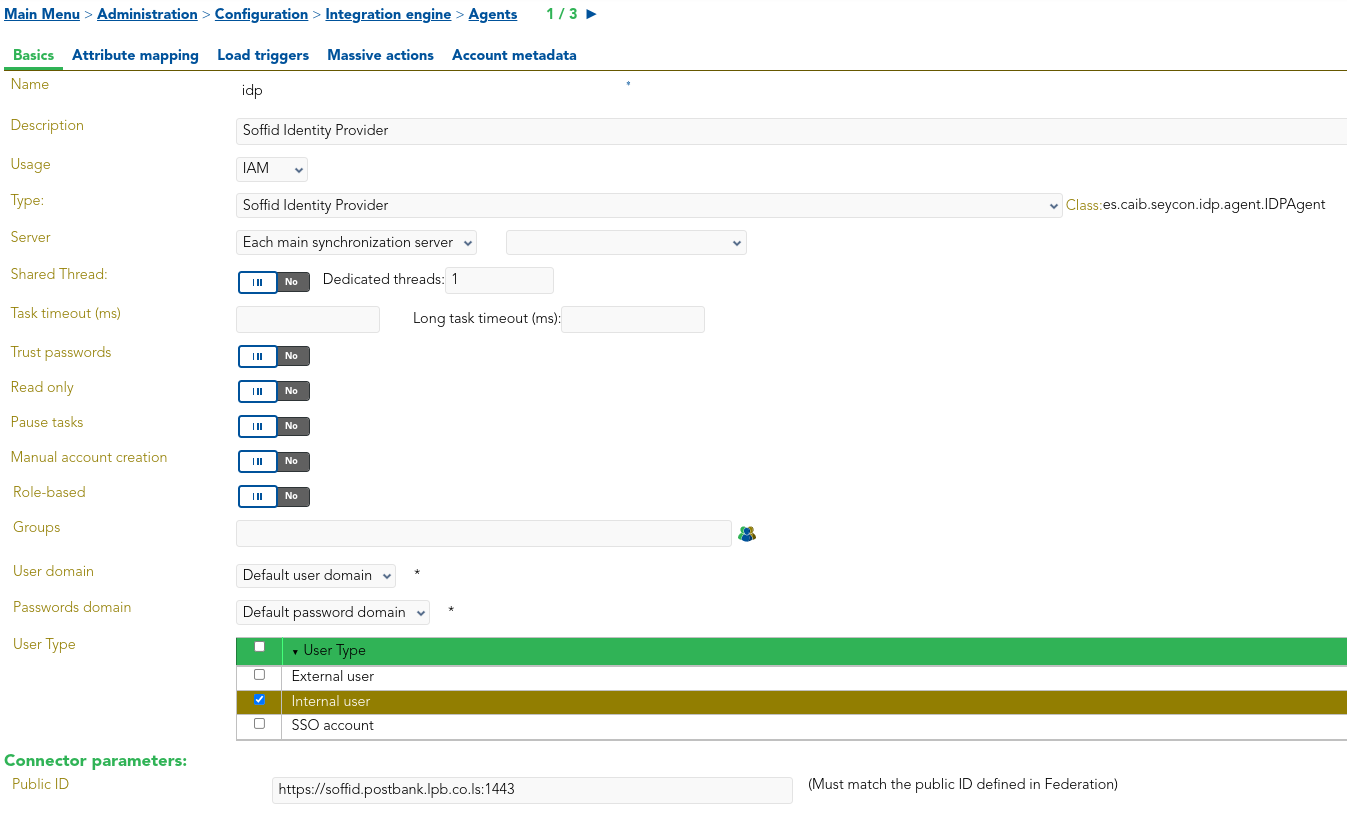Tick the select-all User Type header checkbox

pyautogui.click(x=260, y=647)
